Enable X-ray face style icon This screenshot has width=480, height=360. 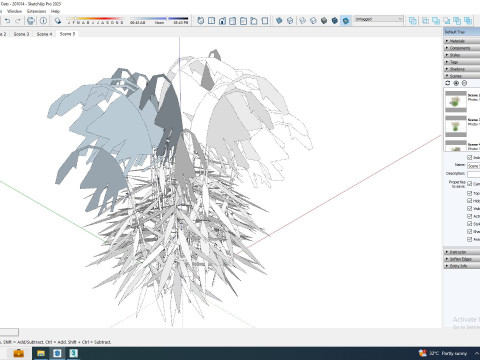pos(279,21)
